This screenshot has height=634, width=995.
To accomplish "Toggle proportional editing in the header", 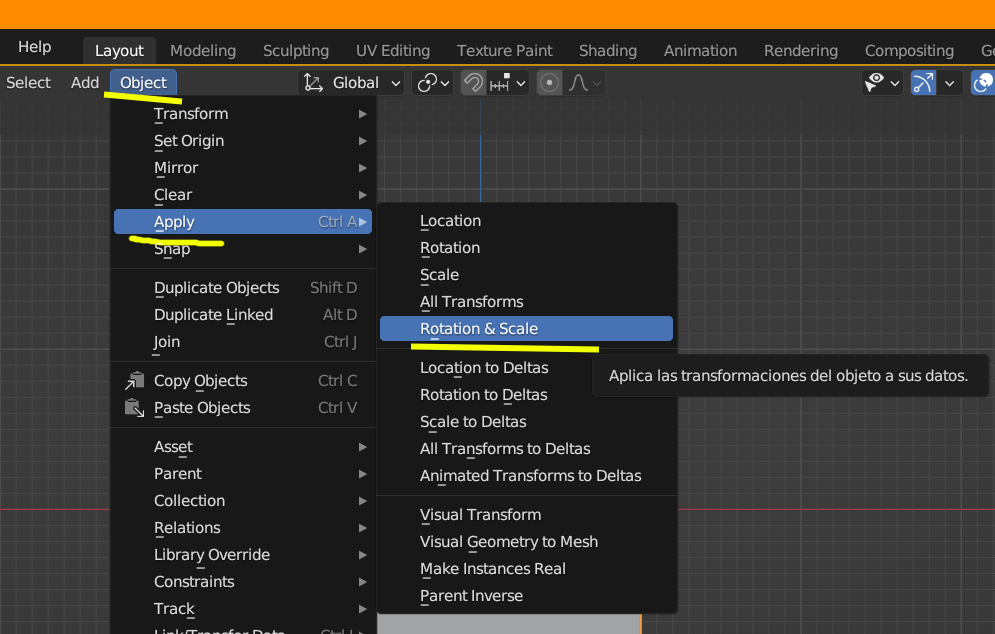I will pos(549,83).
